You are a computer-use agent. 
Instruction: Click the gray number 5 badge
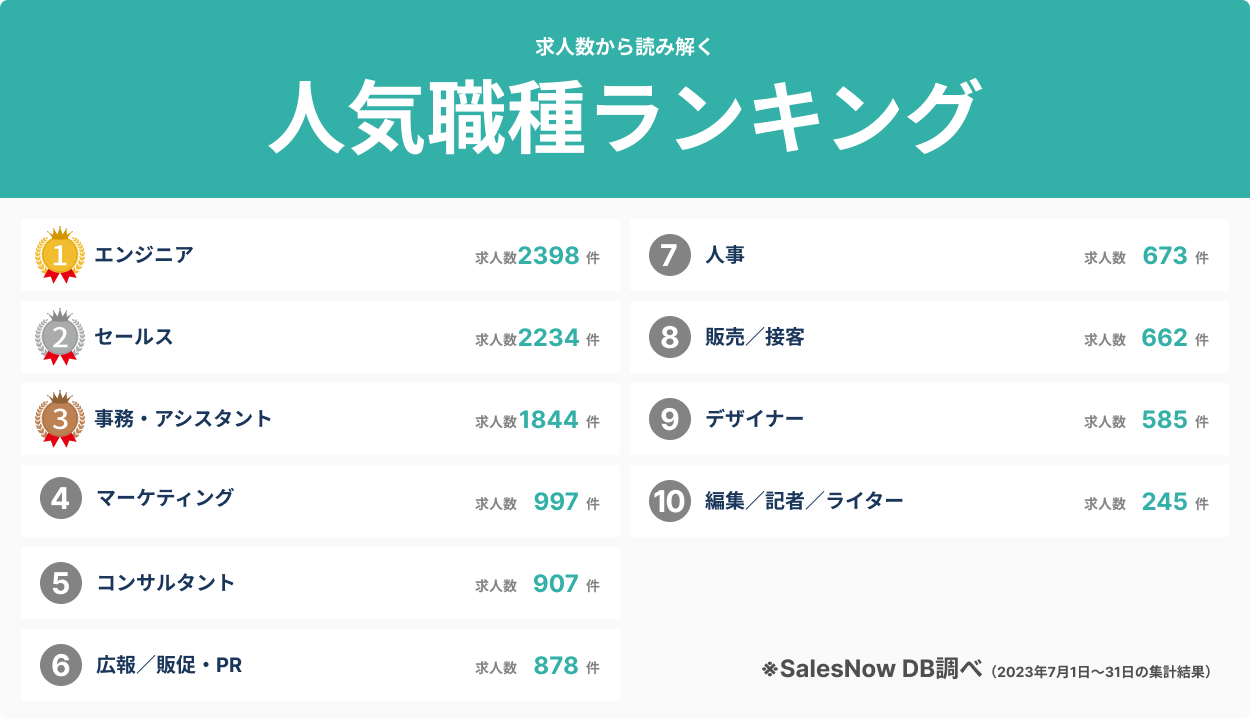pyautogui.click(x=61, y=583)
